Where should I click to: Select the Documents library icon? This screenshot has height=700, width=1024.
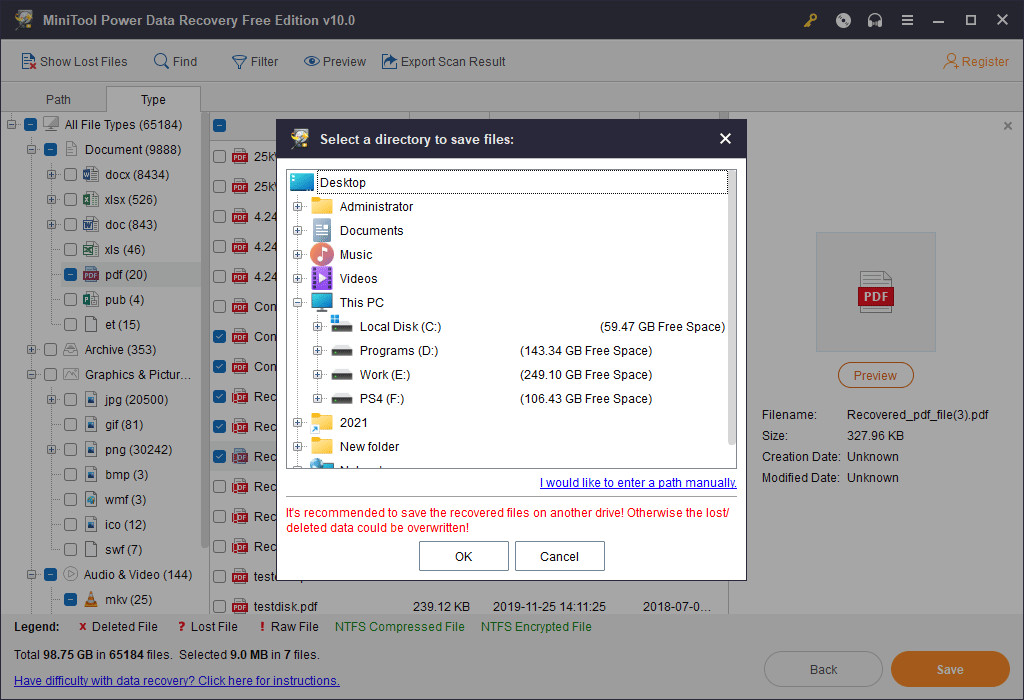point(322,231)
